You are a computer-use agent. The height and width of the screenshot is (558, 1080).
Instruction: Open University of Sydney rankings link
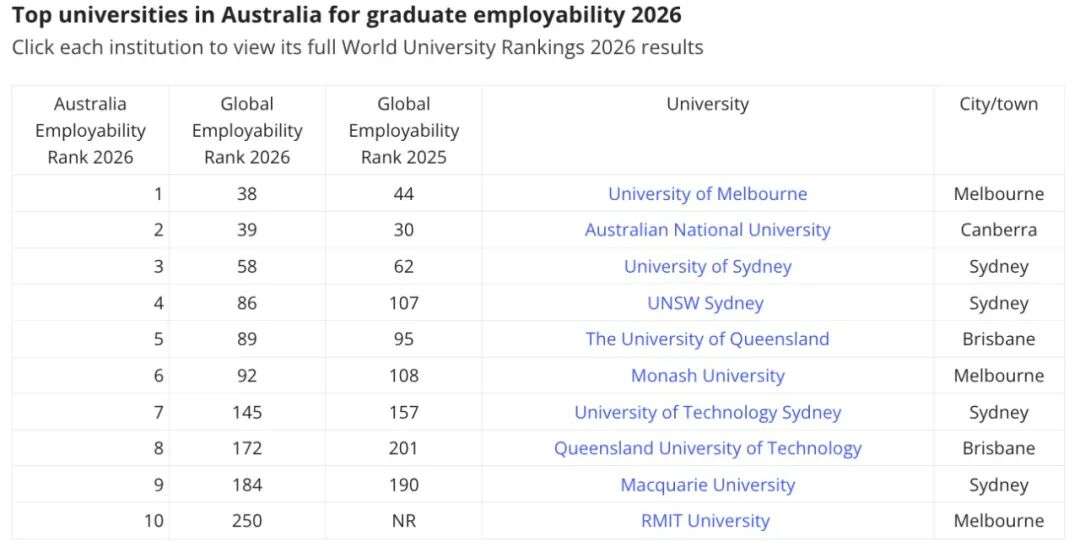click(707, 267)
